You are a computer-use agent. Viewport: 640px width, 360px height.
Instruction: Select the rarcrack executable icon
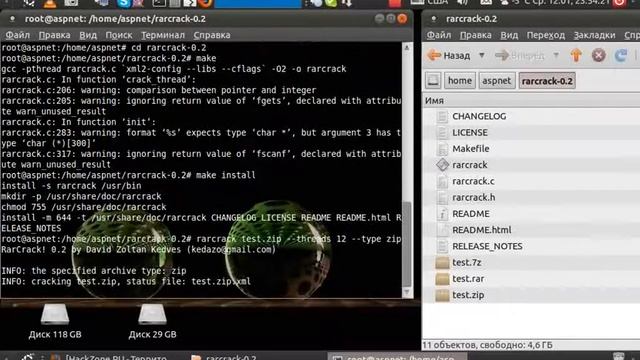[442, 165]
